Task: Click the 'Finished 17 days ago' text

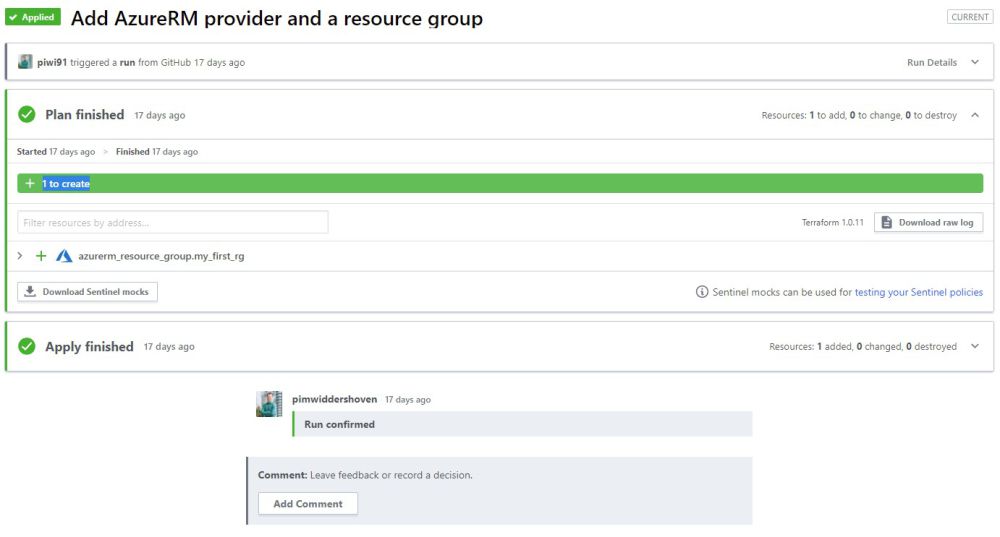Action: coord(157,152)
